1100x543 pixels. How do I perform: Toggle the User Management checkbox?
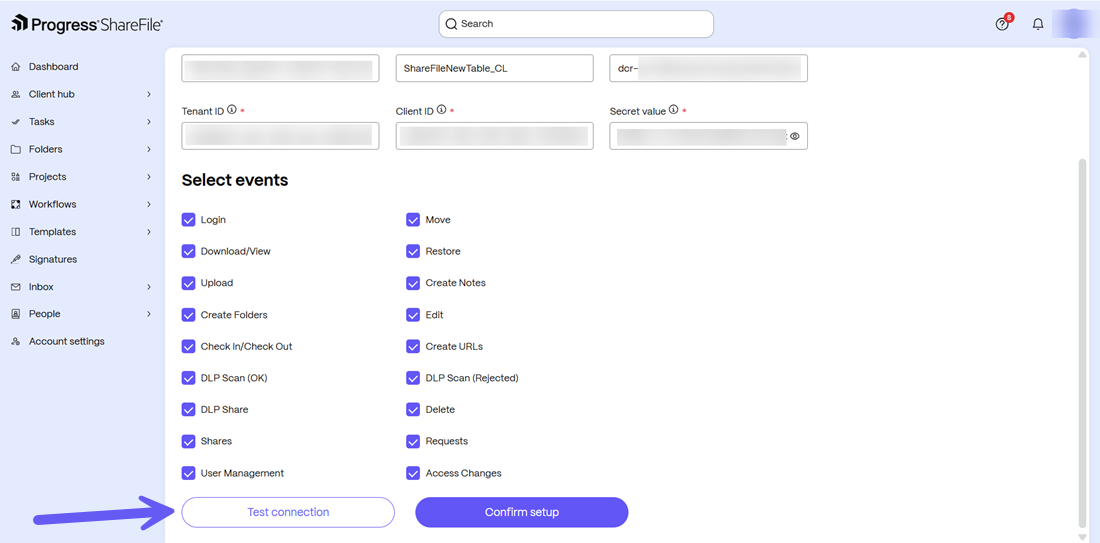[x=188, y=474]
